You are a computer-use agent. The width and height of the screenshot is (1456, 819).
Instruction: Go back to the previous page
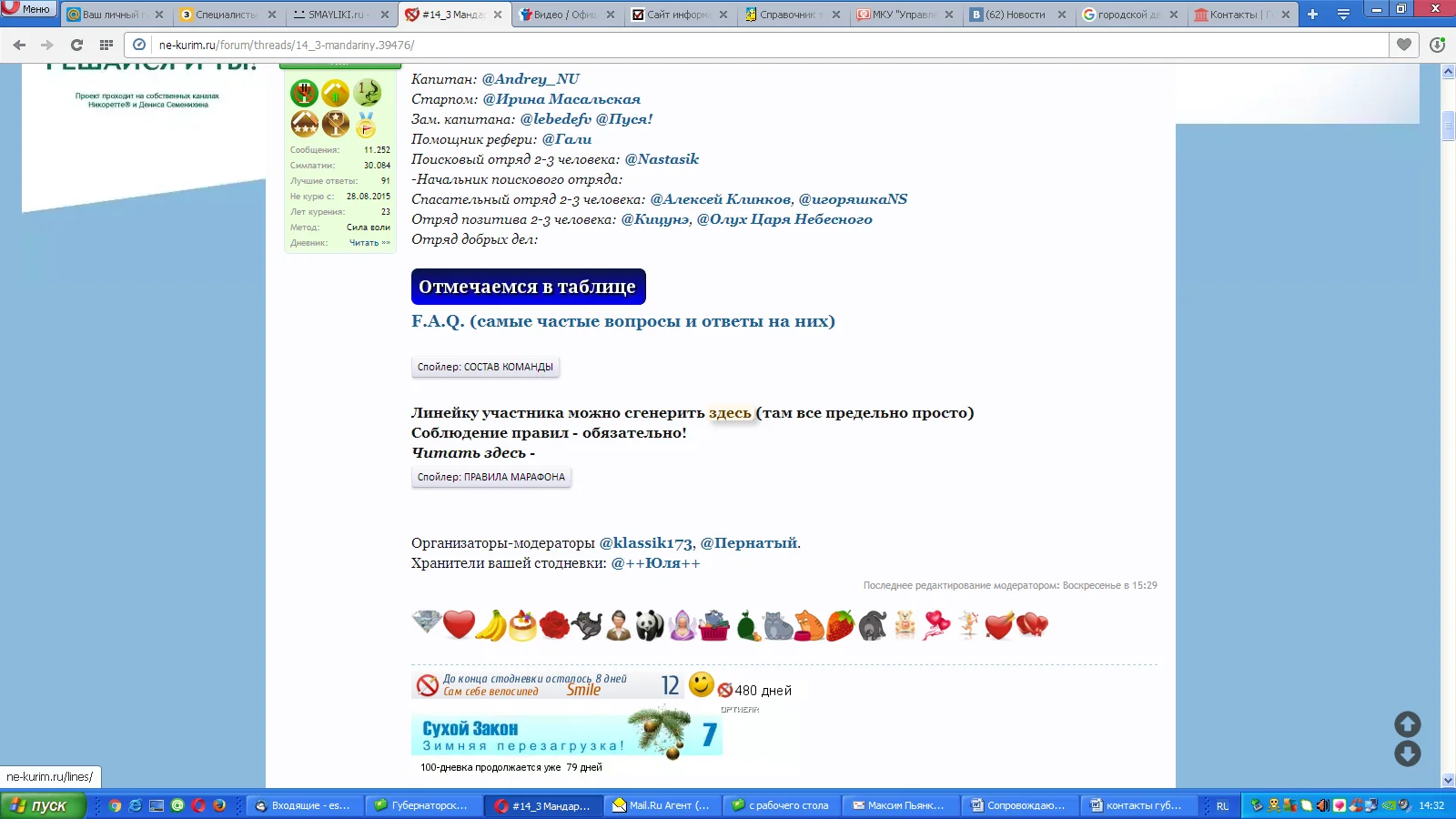[x=19, y=45]
